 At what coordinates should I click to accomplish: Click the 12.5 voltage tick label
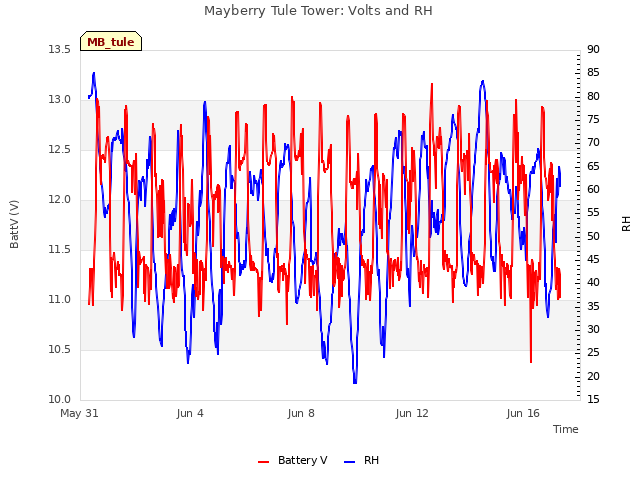[60, 150]
